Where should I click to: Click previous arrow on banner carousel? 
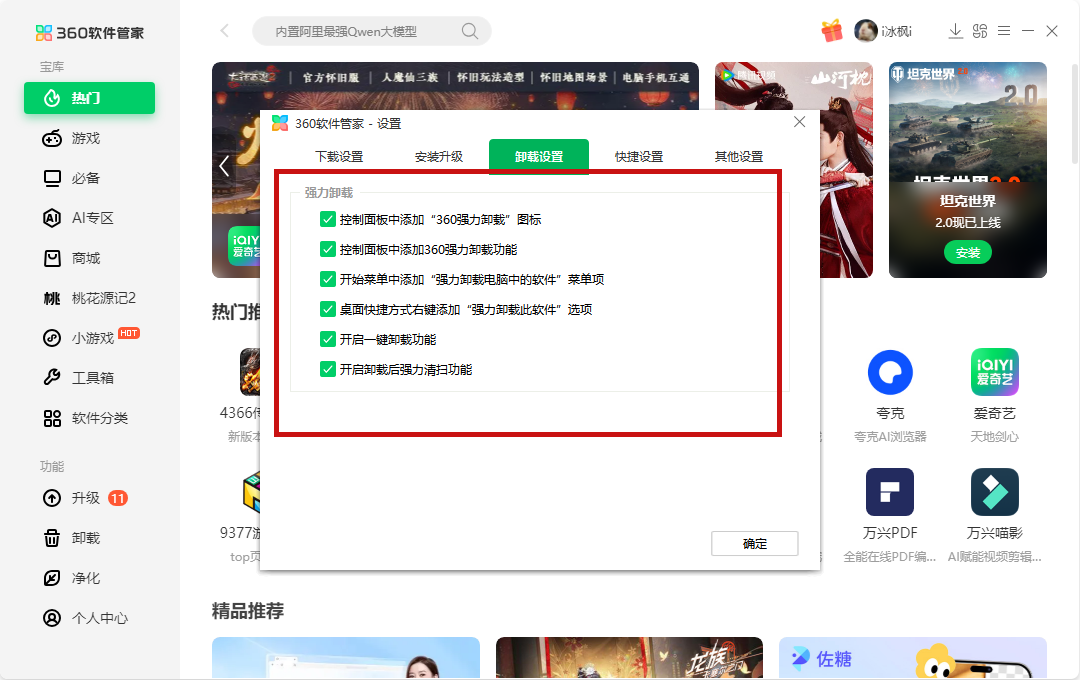click(x=224, y=166)
